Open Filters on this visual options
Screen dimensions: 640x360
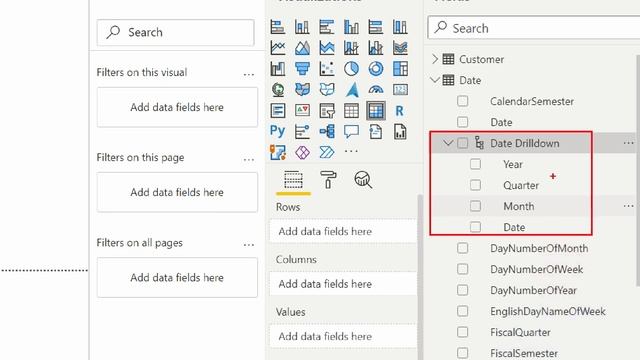pos(249,75)
